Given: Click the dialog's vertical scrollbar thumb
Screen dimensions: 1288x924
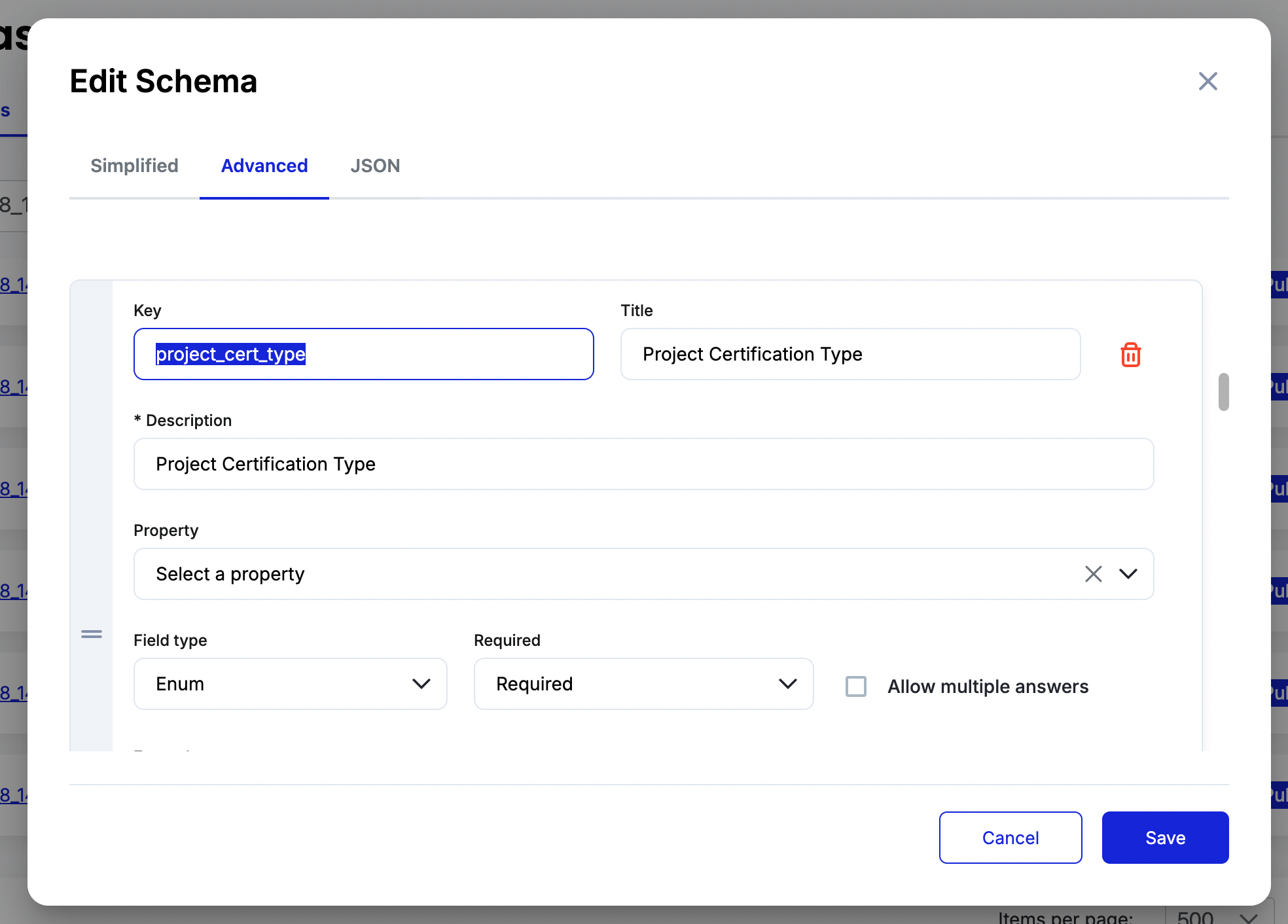Looking at the screenshot, I should click(x=1224, y=392).
